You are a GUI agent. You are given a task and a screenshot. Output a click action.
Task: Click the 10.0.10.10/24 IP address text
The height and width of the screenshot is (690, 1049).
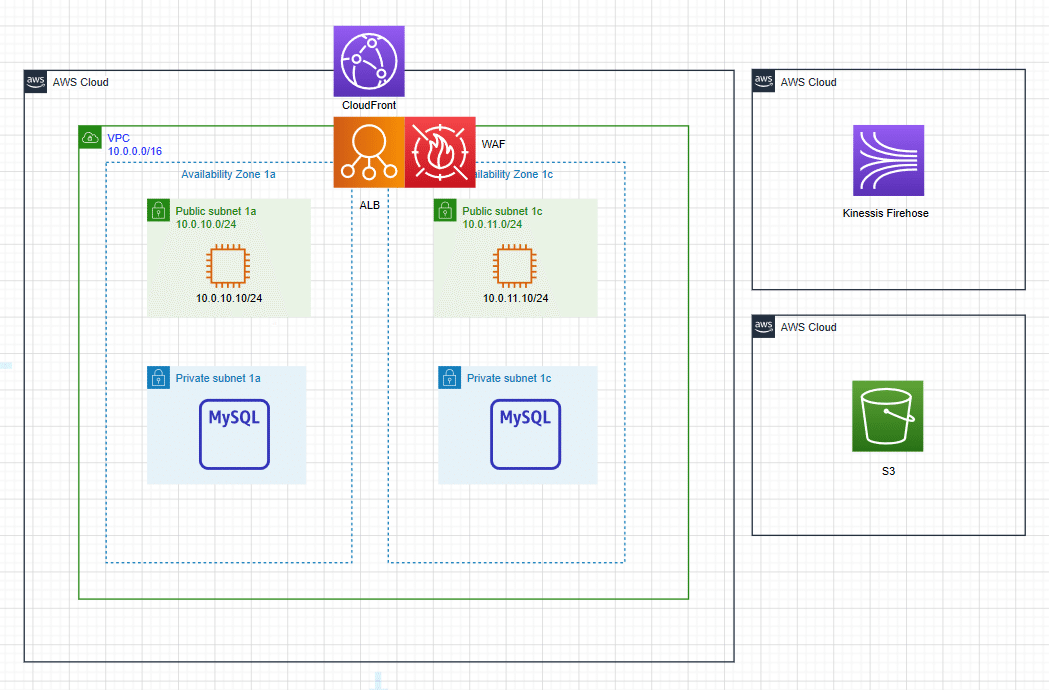click(x=229, y=298)
